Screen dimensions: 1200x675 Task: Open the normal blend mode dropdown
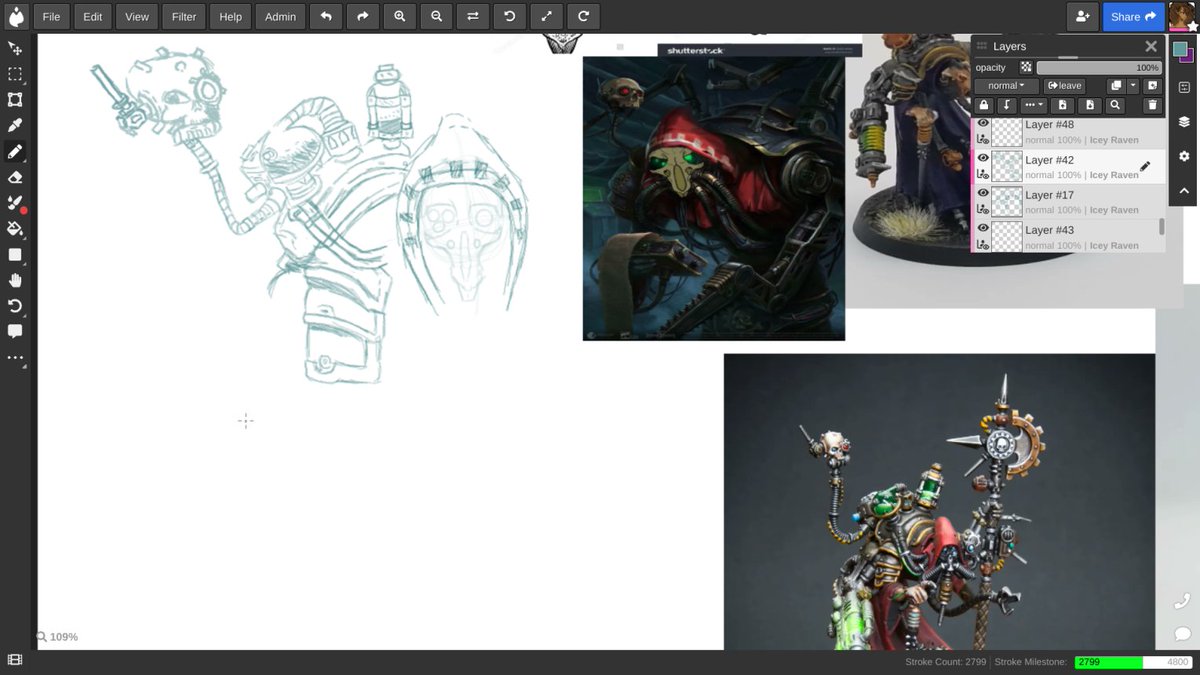point(1006,86)
